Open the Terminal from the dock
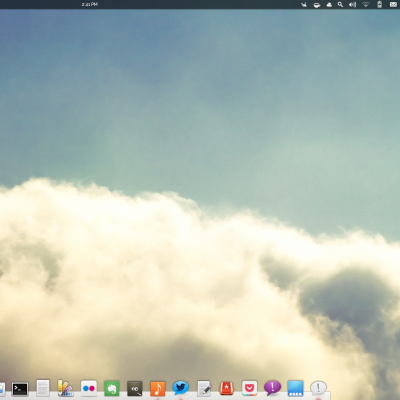Viewport: 400px width, 400px height. 20,389
